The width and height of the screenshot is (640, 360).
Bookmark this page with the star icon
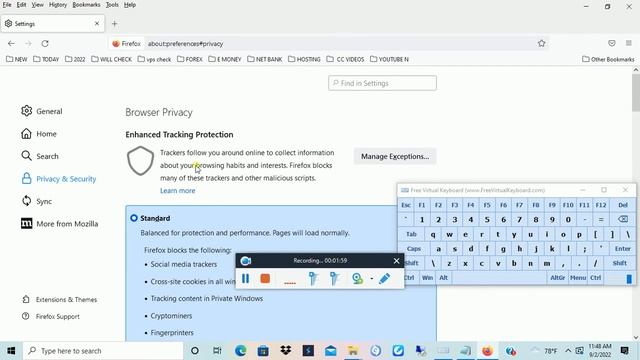click(x=542, y=43)
